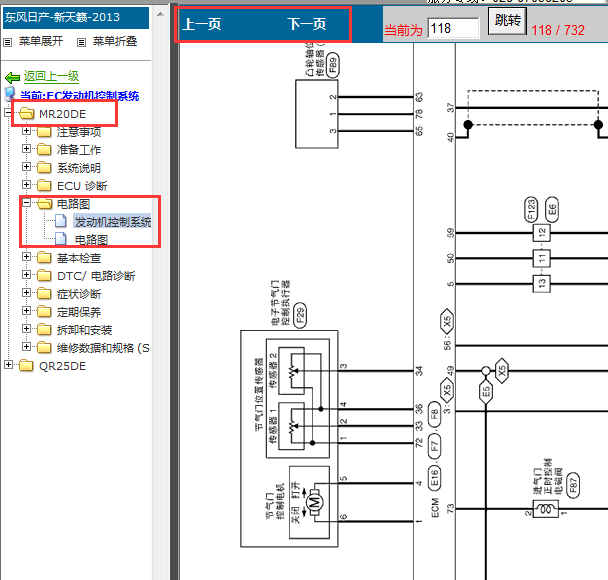Image resolution: width=608 pixels, height=580 pixels.
Task: Click the green back arrow icon
Action: coord(12,78)
